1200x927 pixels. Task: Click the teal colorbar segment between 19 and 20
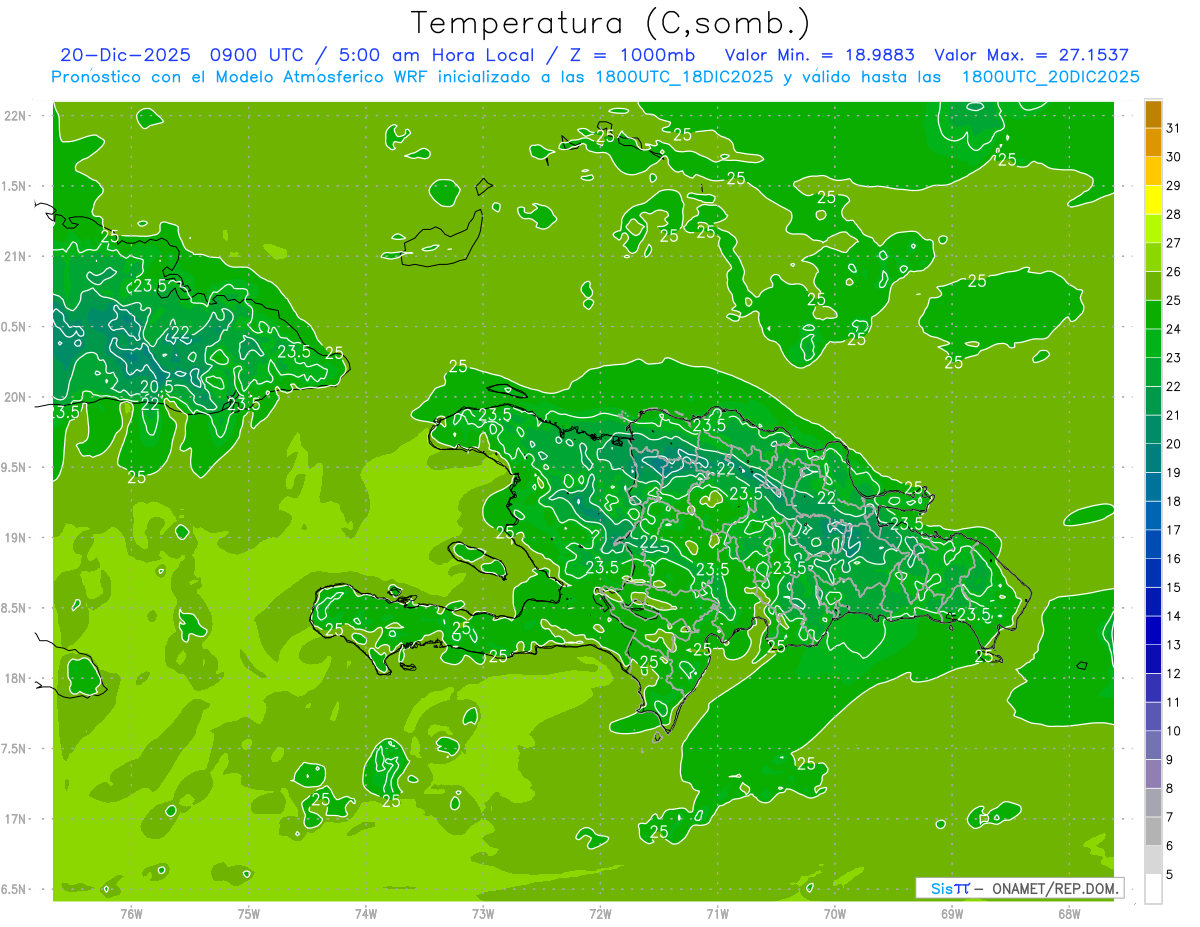[1153, 458]
